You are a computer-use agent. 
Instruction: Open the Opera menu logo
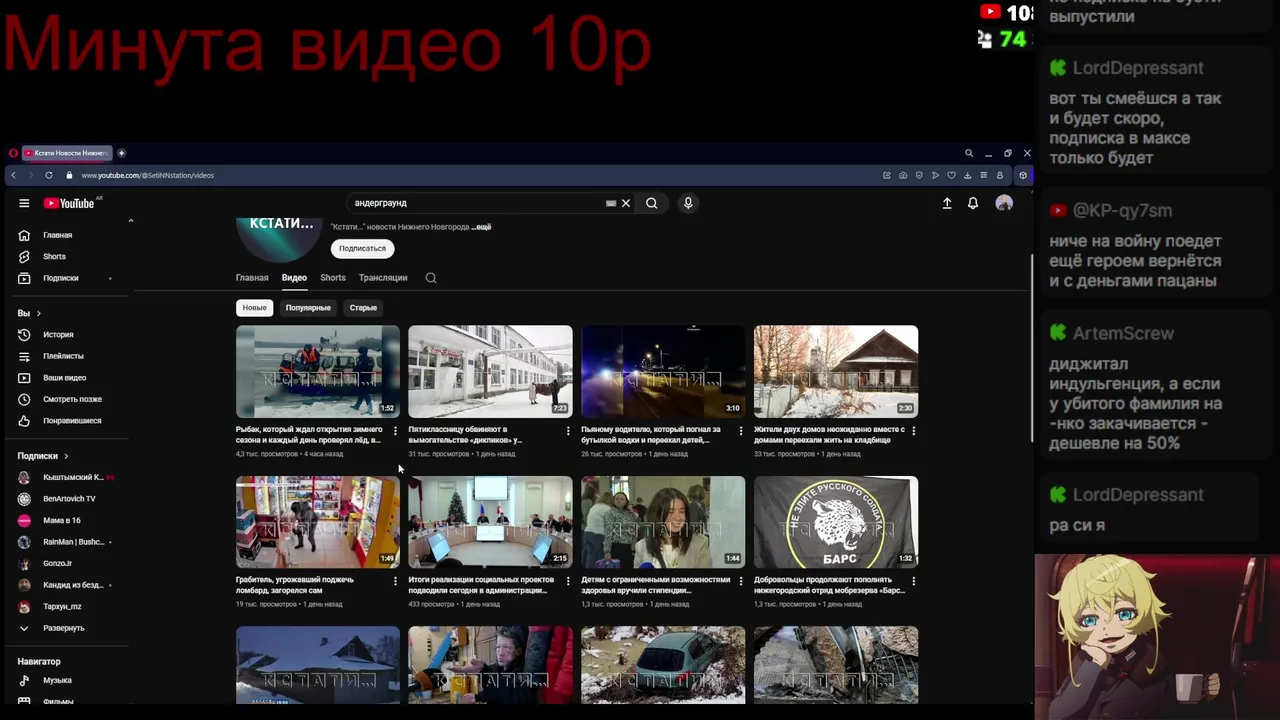coord(13,153)
